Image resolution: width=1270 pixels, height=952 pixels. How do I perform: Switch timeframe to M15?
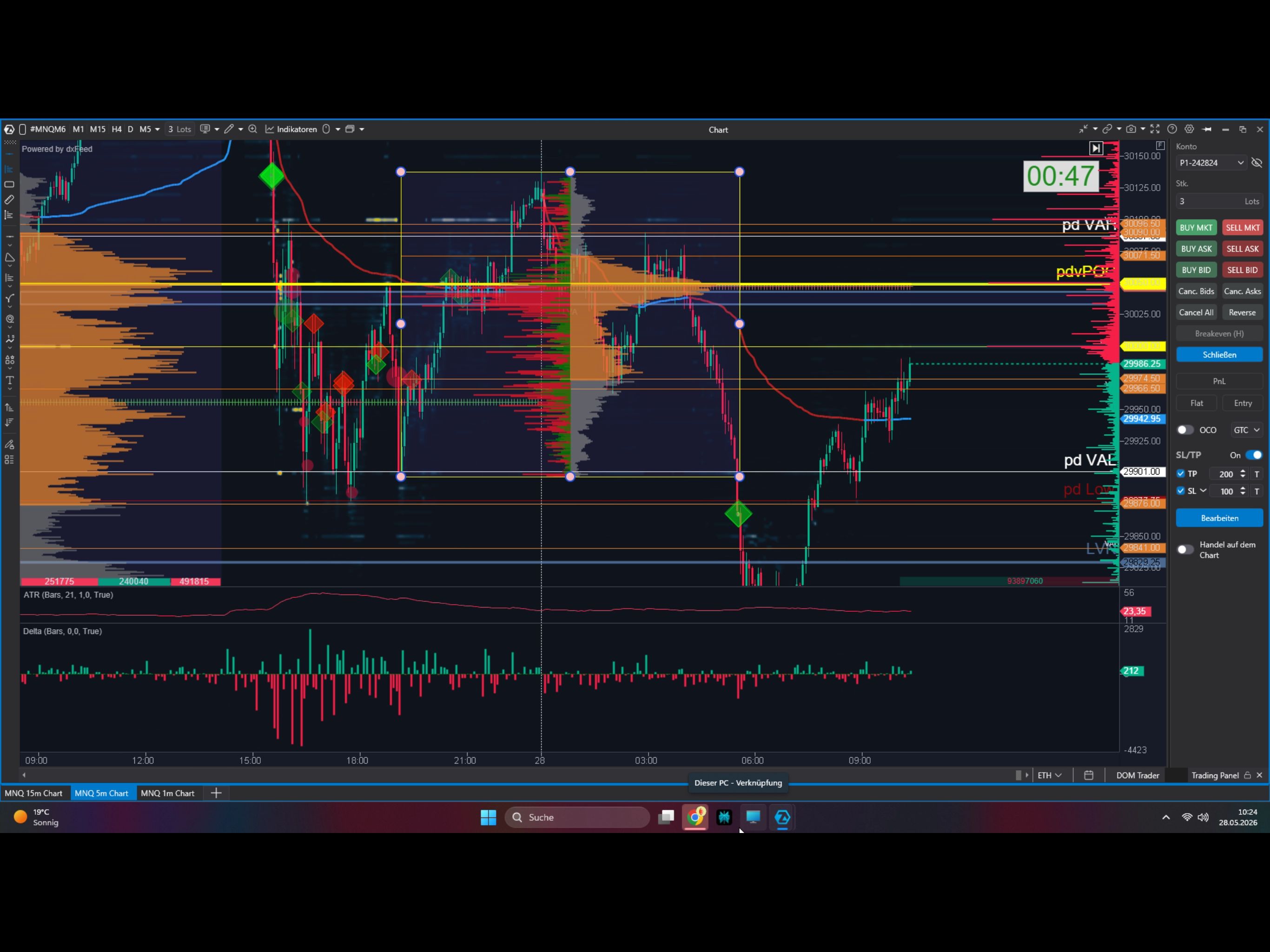(x=98, y=129)
